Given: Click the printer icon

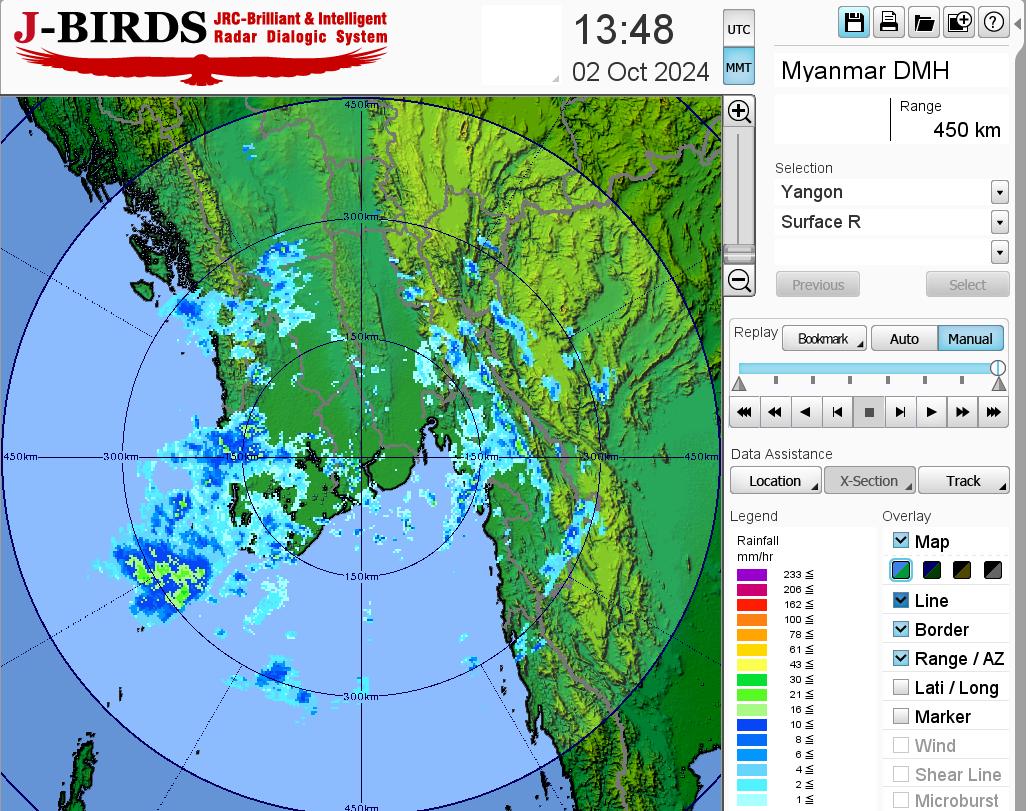Looking at the screenshot, I should coord(888,23).
